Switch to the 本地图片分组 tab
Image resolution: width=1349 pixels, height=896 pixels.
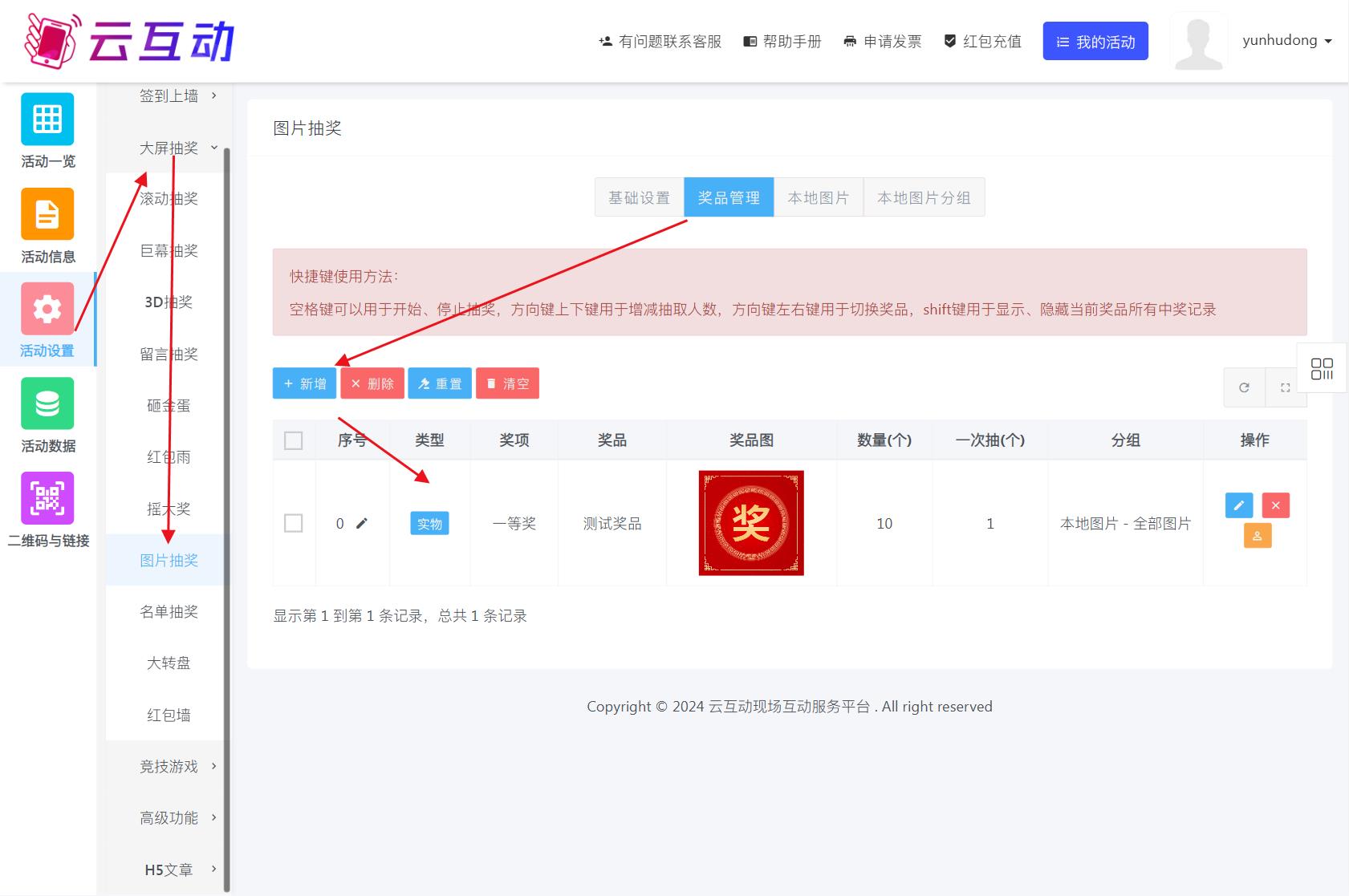tap(924, 197)
